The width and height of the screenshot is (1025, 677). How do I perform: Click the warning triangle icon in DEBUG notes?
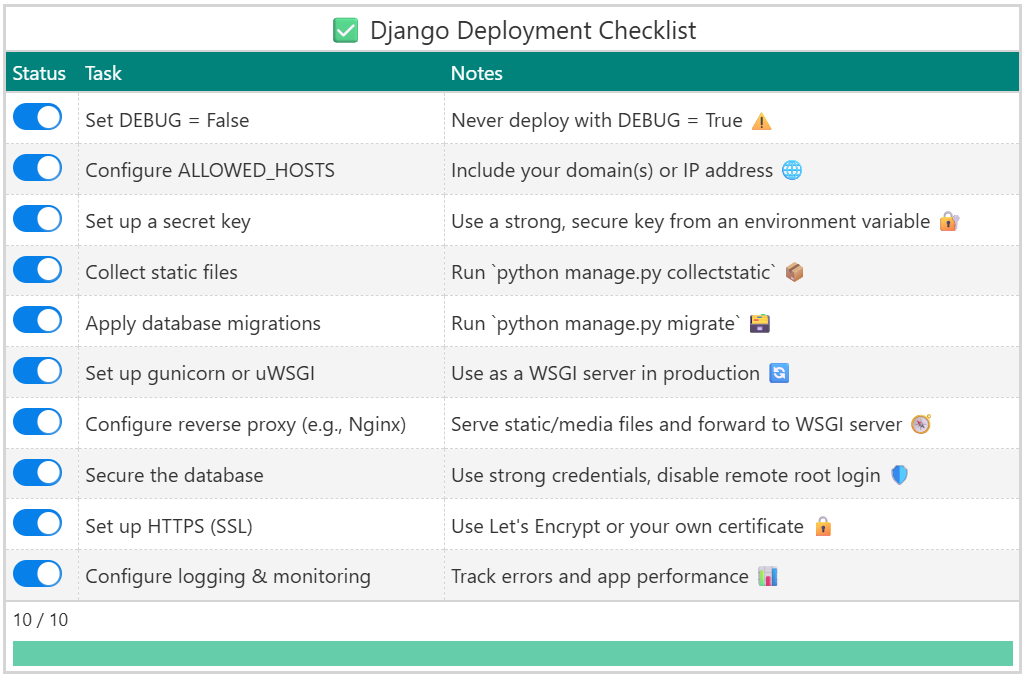coord(762,122)
